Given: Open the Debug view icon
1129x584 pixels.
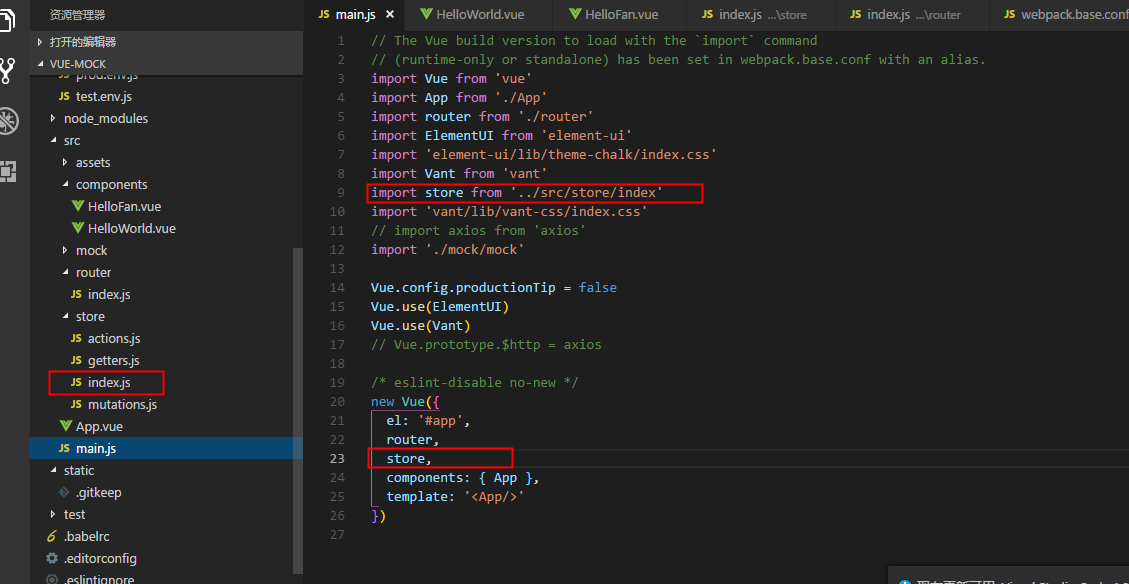Looking at the screenshot, I should pos(8,121).
